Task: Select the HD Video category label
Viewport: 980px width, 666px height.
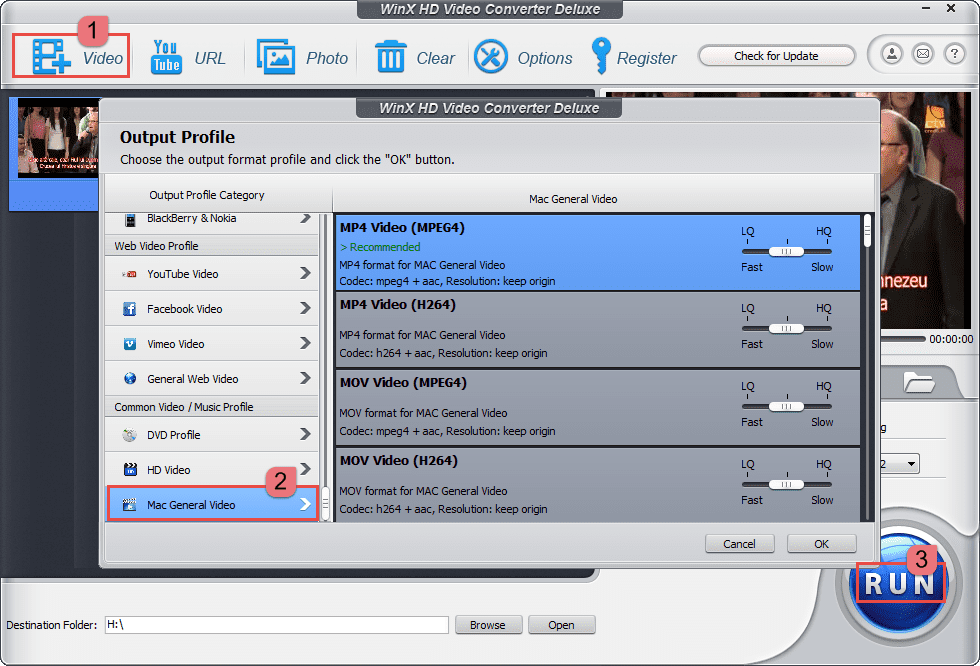Action: [x=169, y=470]
